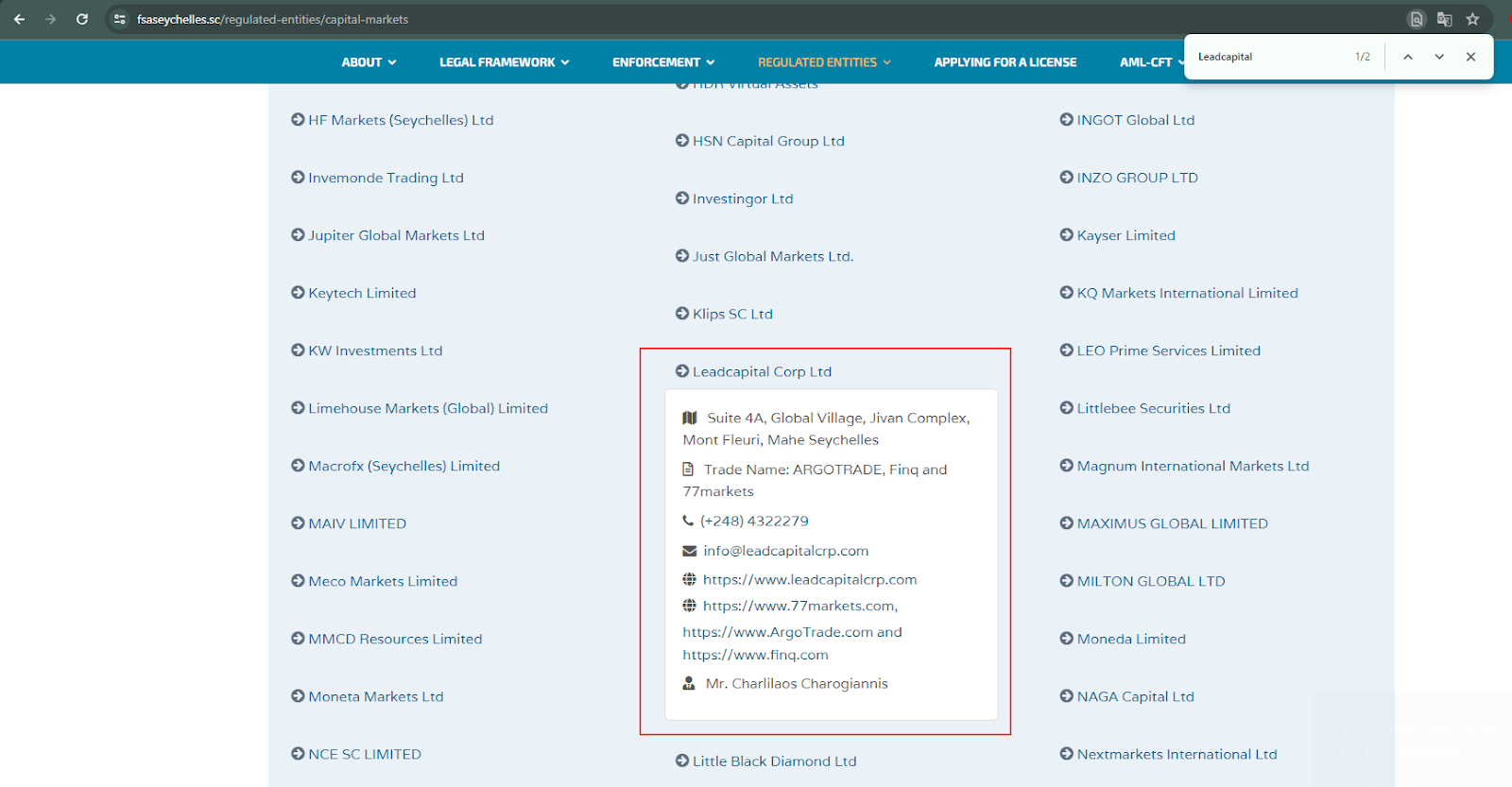Click the (+248) 4322279 phone number

[754, 521]
